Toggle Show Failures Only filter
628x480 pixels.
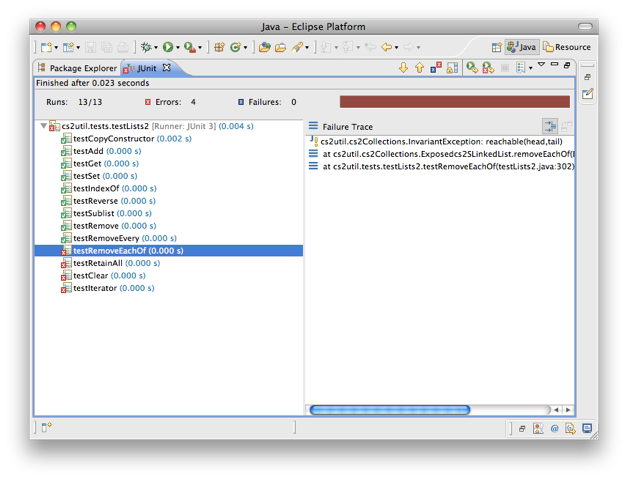436,68
